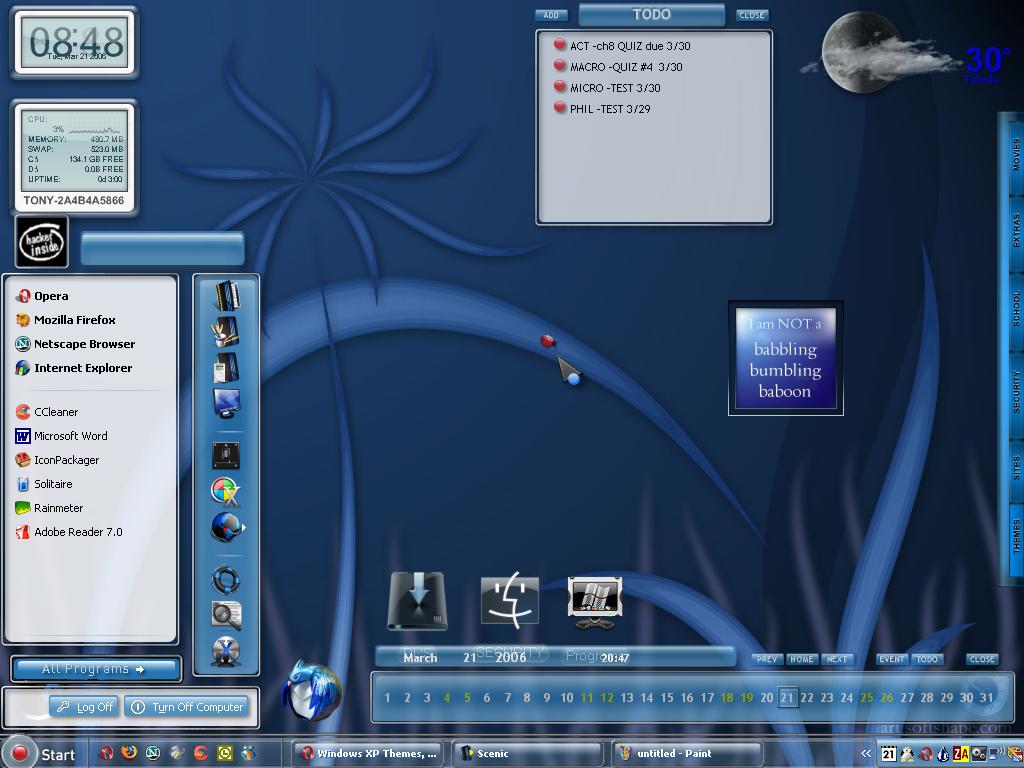Image resolution: width=1024 pixels, height=768 pixels.
Task: Toggle the red bullet beside ACT -ch8 QUIZ
Action: pos(560,44)
